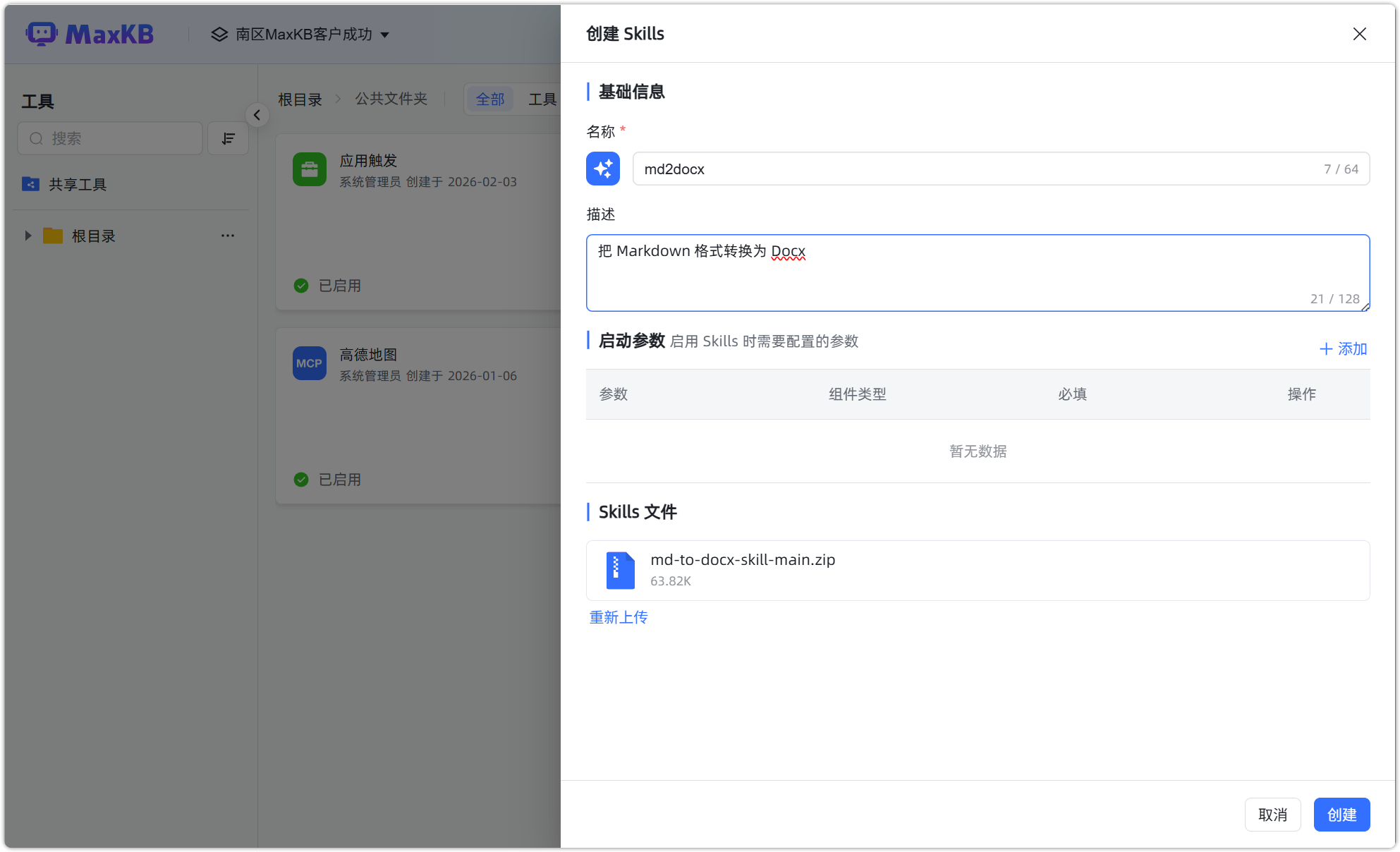This screenshot has width=1400, height=852.
Task: Click the blue sparkle Skills icon
Action: click(602, 169)
